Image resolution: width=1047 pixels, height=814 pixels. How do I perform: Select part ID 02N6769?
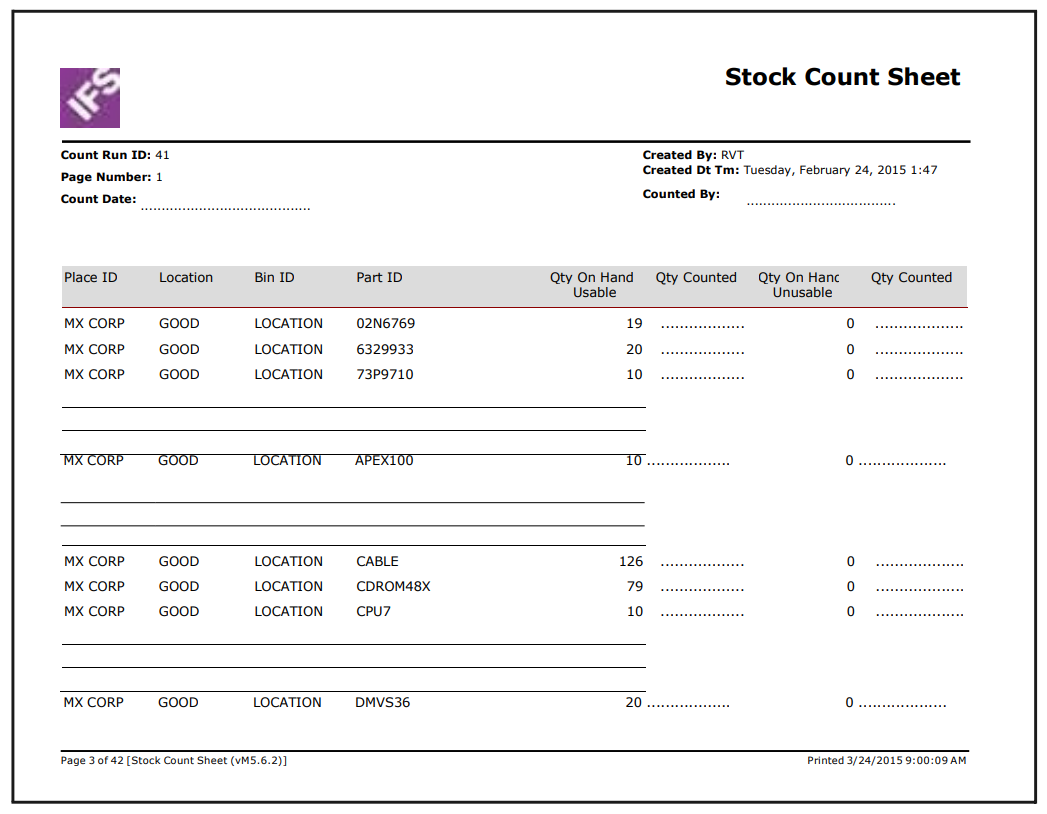(385, 324)
